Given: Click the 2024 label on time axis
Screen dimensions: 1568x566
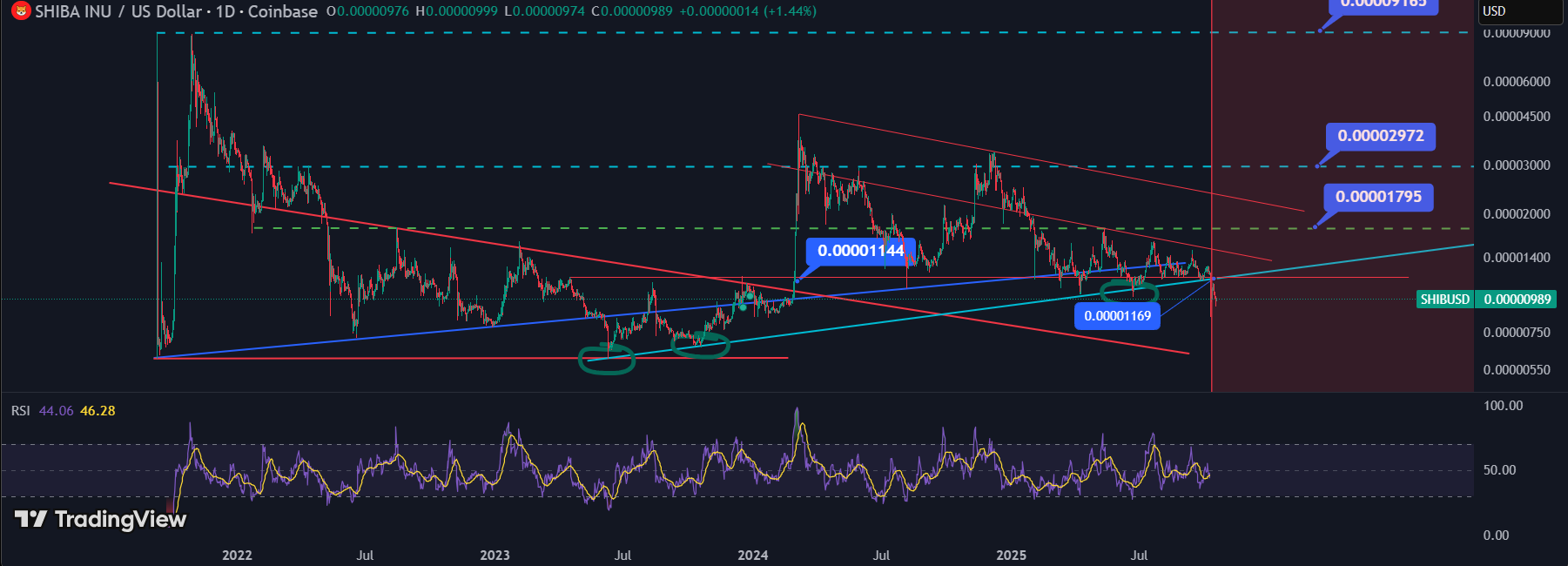Looking at the screenshot, I should pyautogui.click(x=752, y=556).
